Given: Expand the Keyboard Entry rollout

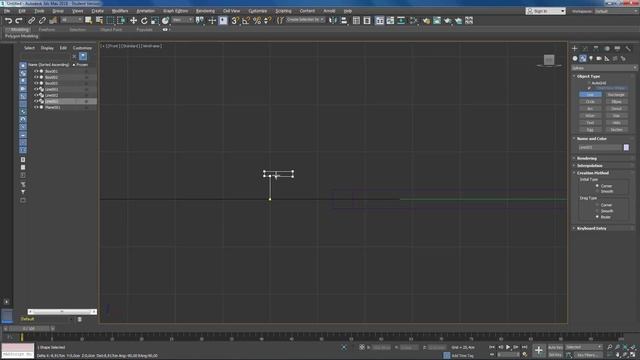Looking at the screenshot, I should click(x=591, y=229).
